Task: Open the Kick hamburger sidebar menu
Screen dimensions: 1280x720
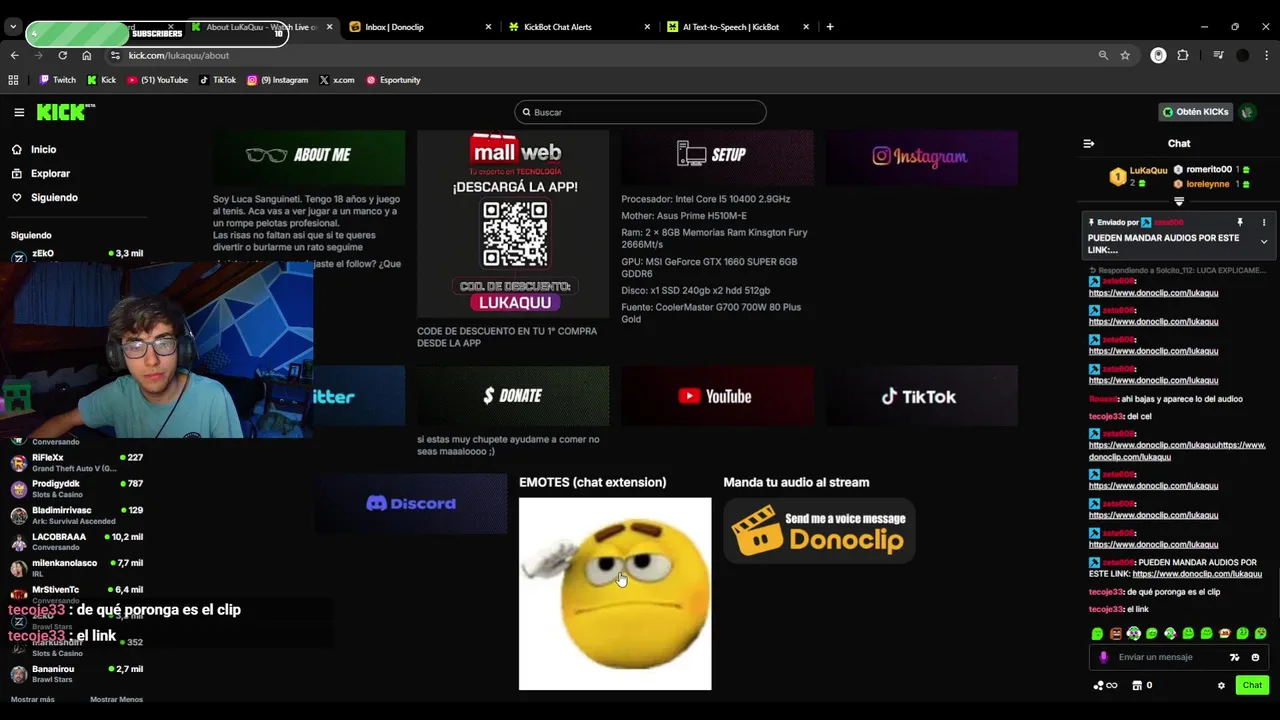Action: pyautogui.click(x=19, y=112)
